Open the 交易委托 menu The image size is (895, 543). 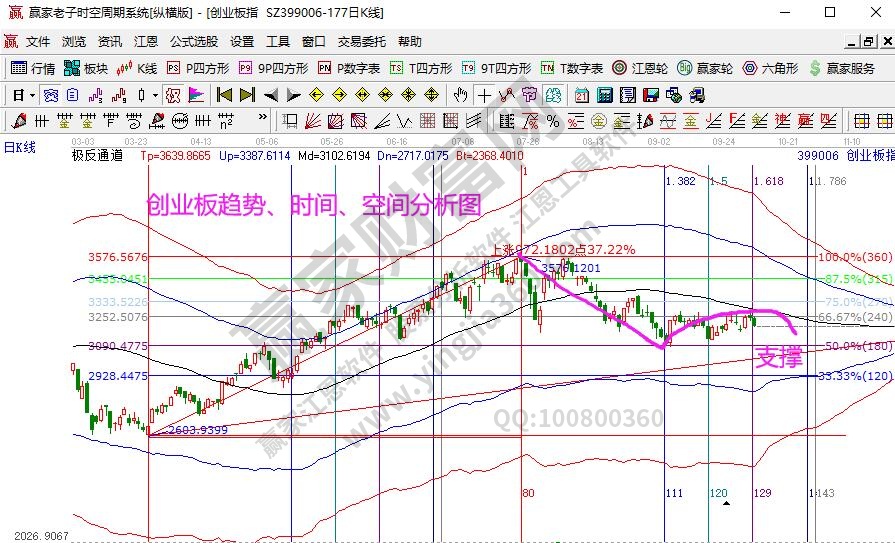tap(361, 42)
